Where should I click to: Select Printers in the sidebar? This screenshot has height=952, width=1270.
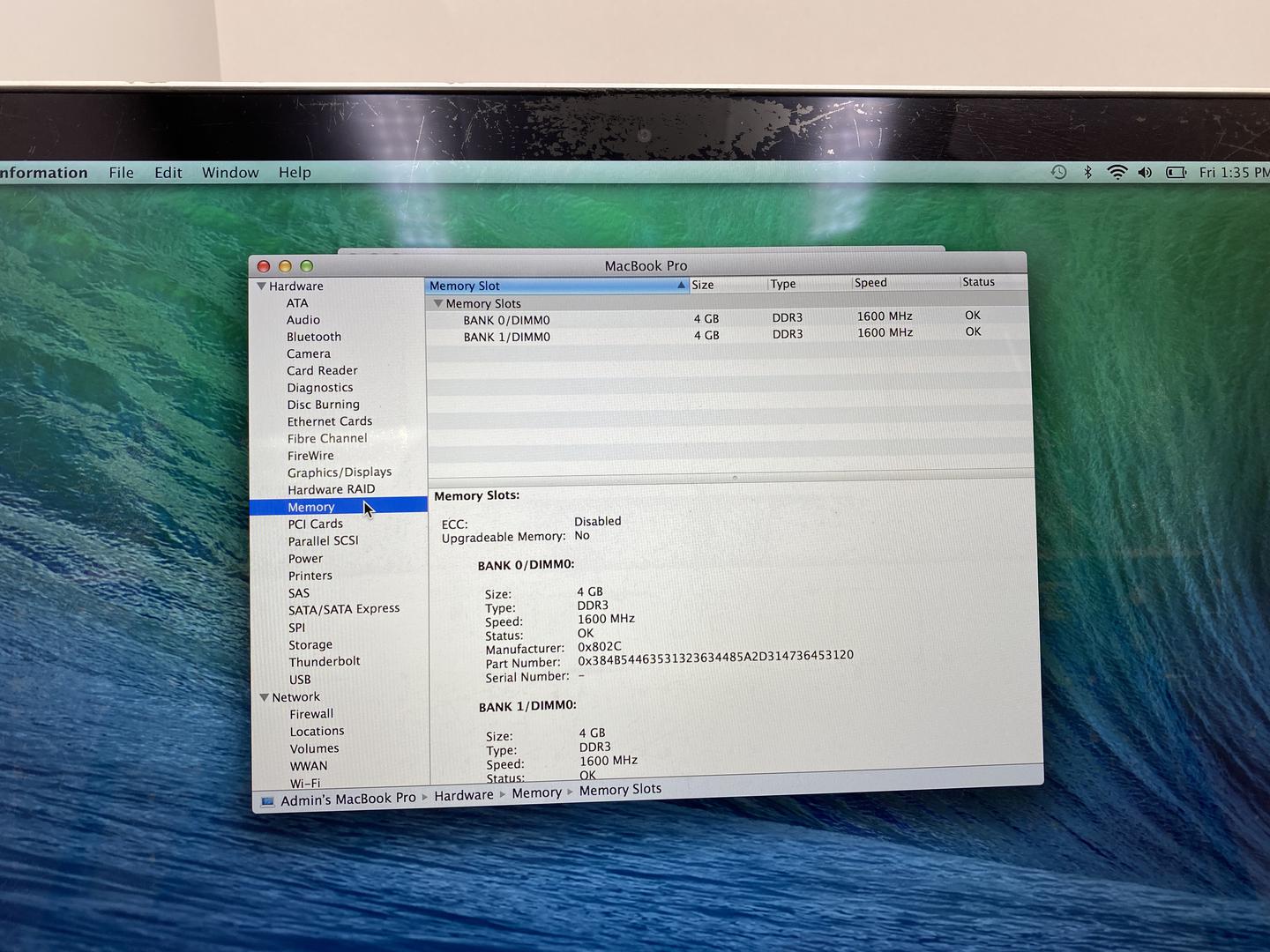[x=310, y=576]
